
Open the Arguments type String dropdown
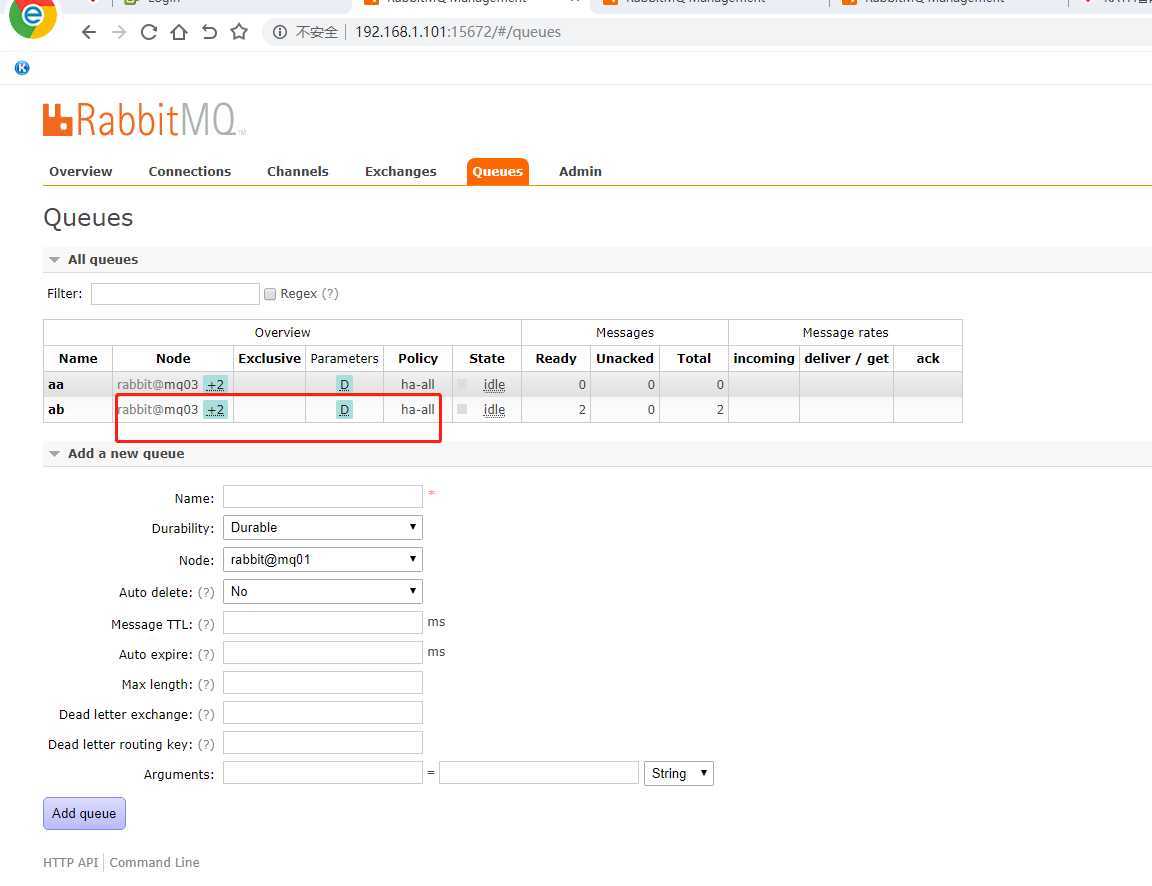678,774
